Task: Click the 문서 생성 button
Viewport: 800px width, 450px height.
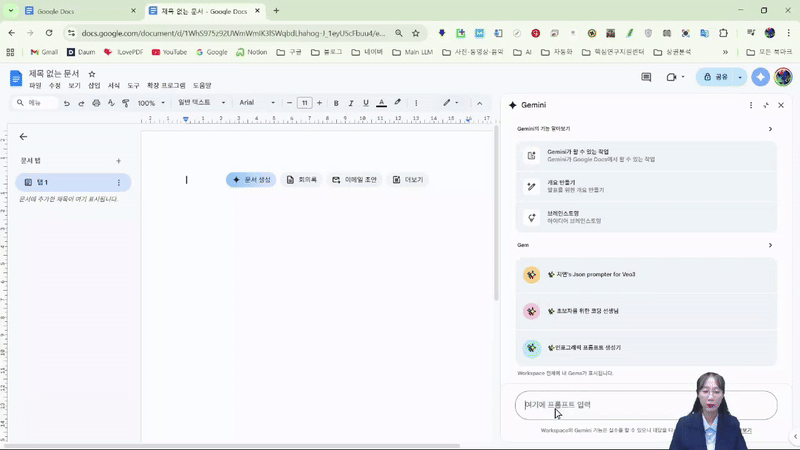Action: 251,180
